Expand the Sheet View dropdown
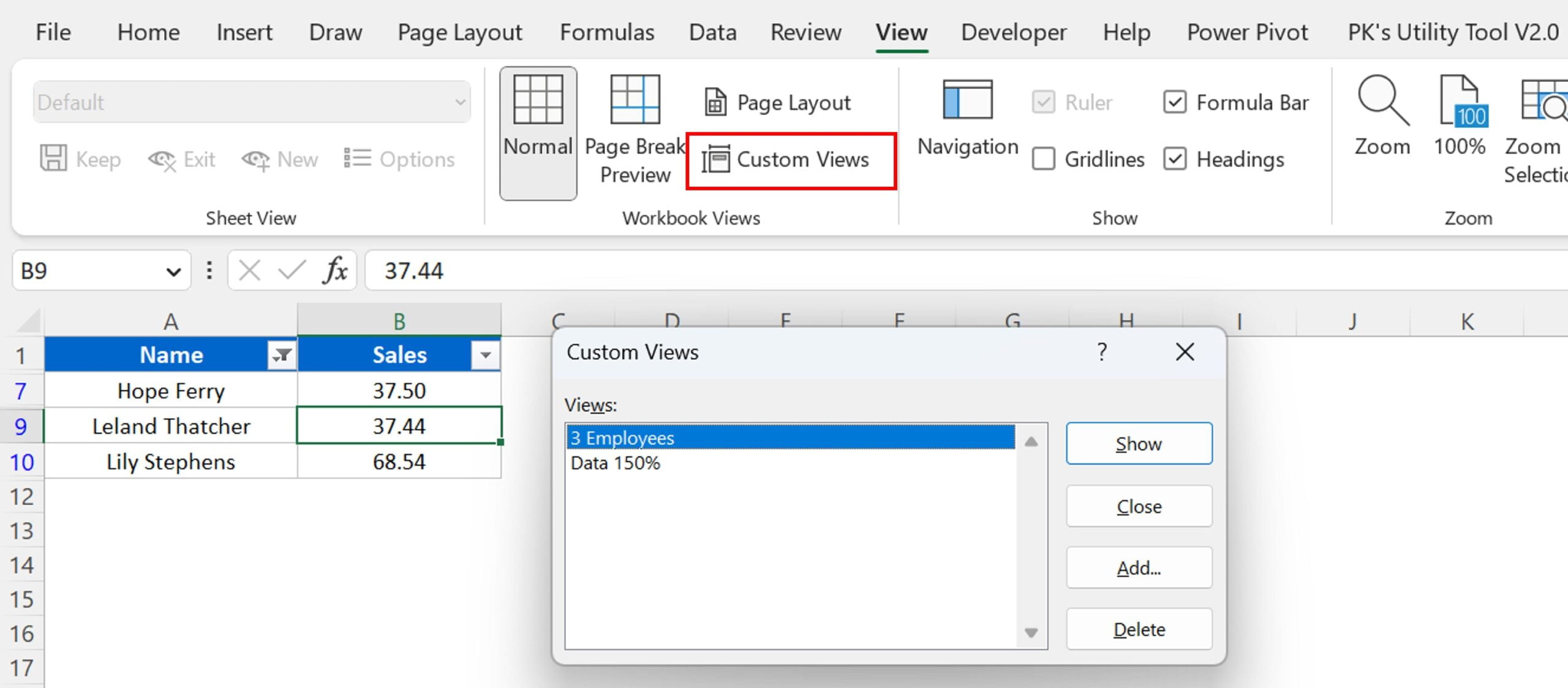The height and width of the screenshot is (688, 1568). click(460, 102)
